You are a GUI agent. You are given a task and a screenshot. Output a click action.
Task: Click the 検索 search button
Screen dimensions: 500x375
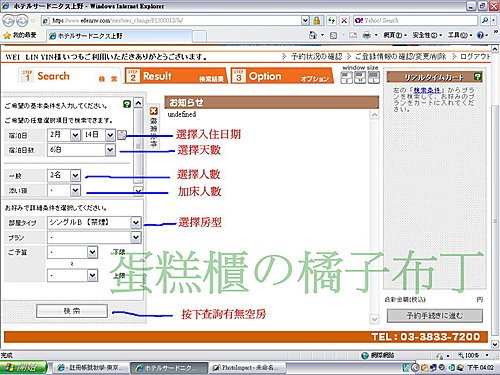tap(72, 311)
